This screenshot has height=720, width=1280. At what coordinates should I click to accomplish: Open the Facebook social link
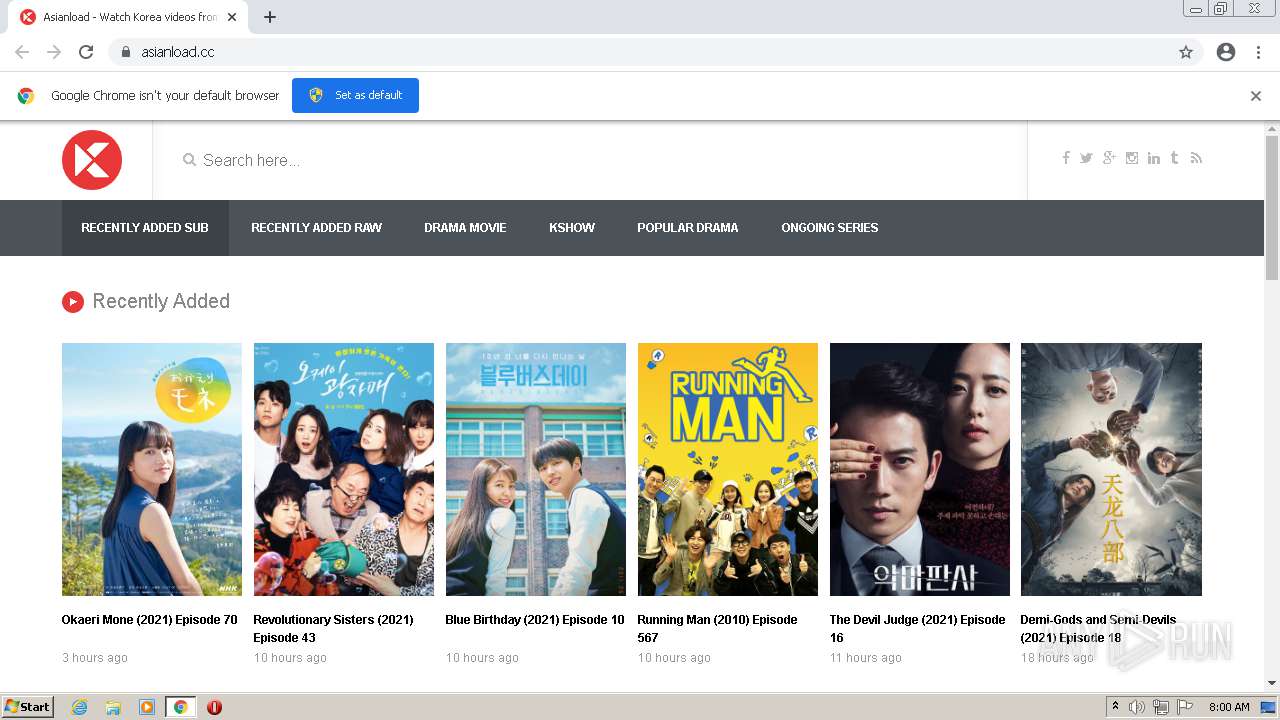click(1066, 158)
